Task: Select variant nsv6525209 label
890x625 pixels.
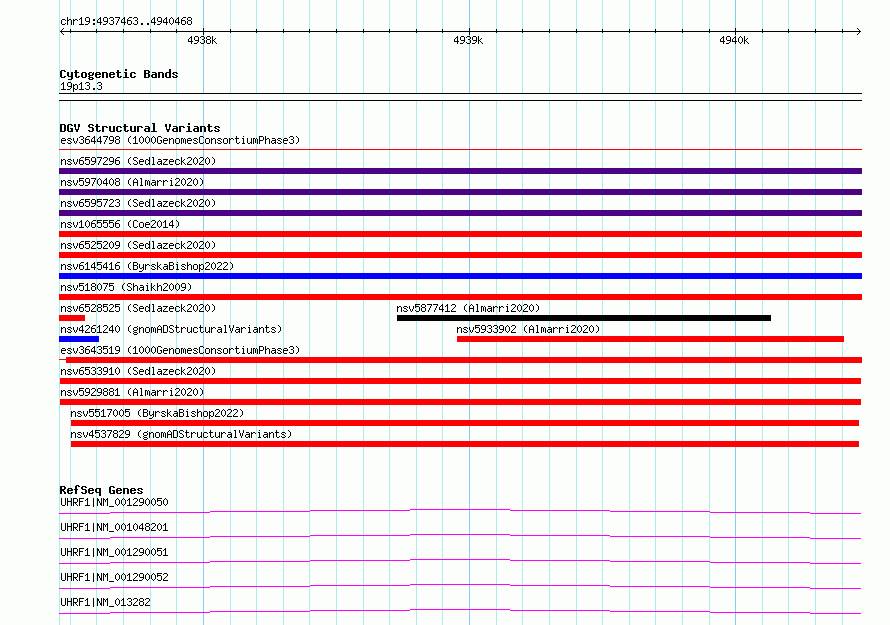Action: tap(138, 245)
